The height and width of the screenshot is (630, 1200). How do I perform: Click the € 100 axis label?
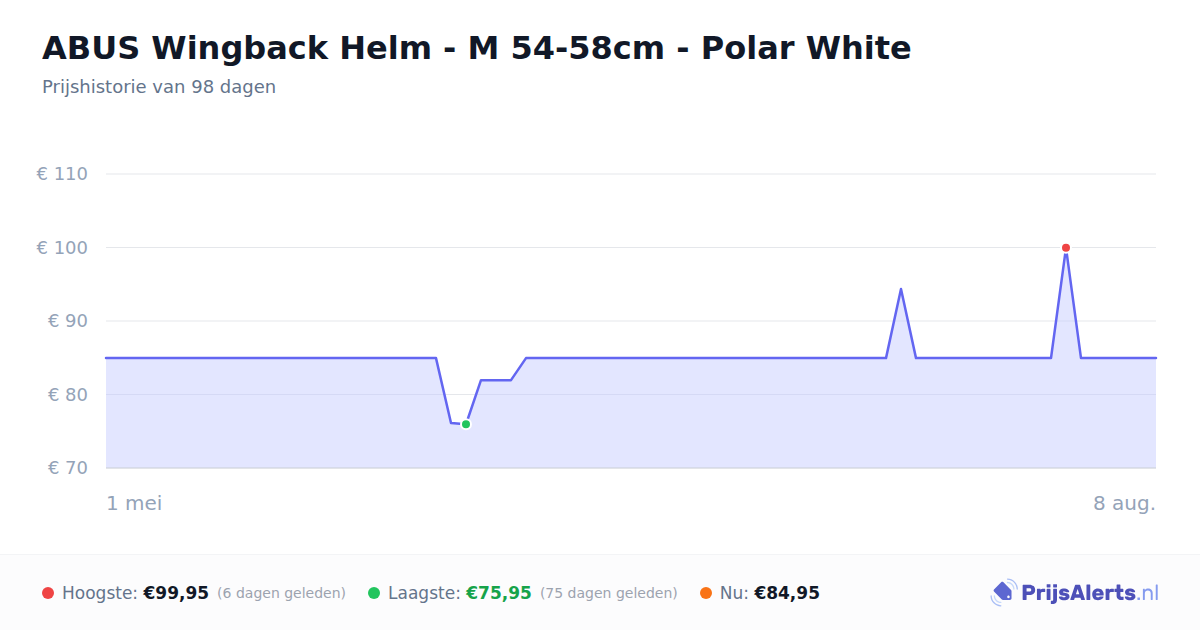pyautogui.click(x=62, y=248)
